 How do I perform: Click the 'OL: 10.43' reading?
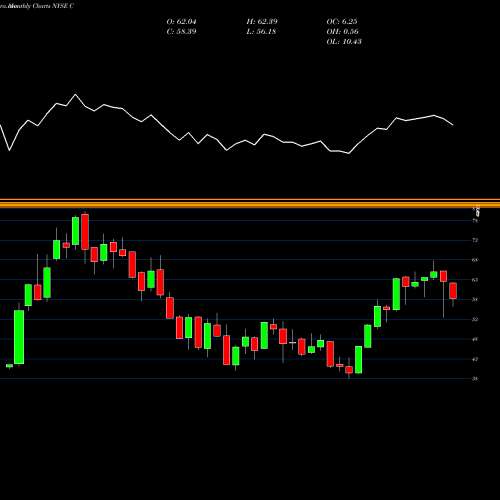click(344, 41)
